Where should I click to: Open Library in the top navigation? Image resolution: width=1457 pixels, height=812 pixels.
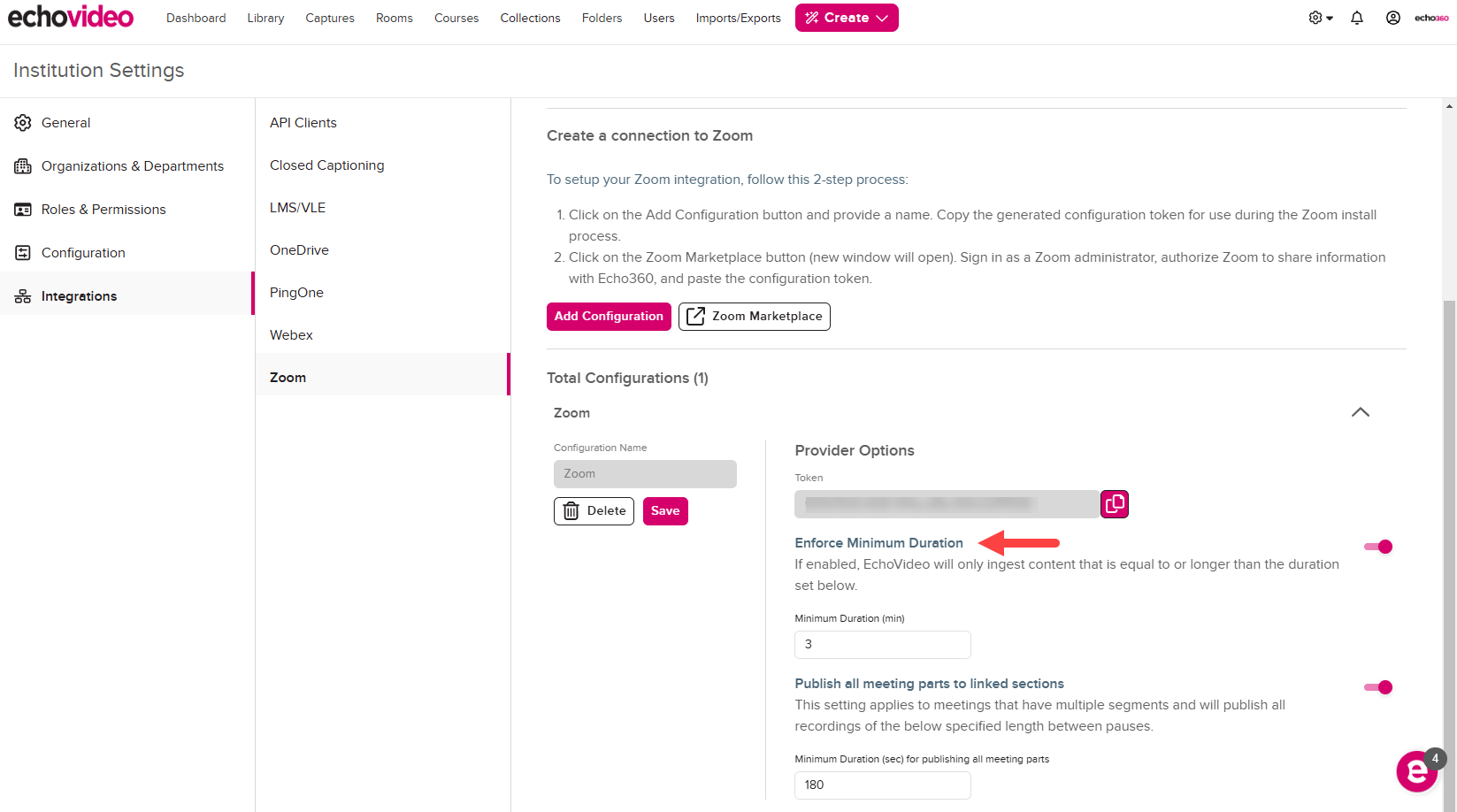tap(265, 18)
